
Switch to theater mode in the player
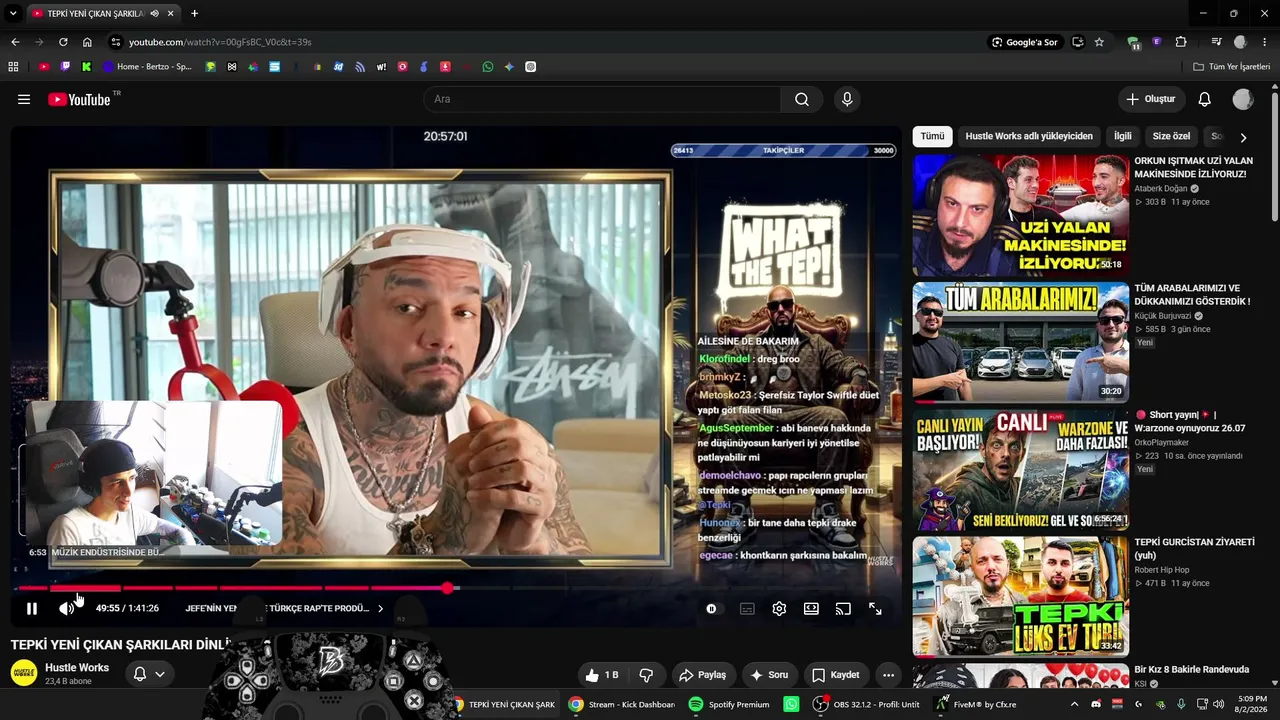click(811, 608)
